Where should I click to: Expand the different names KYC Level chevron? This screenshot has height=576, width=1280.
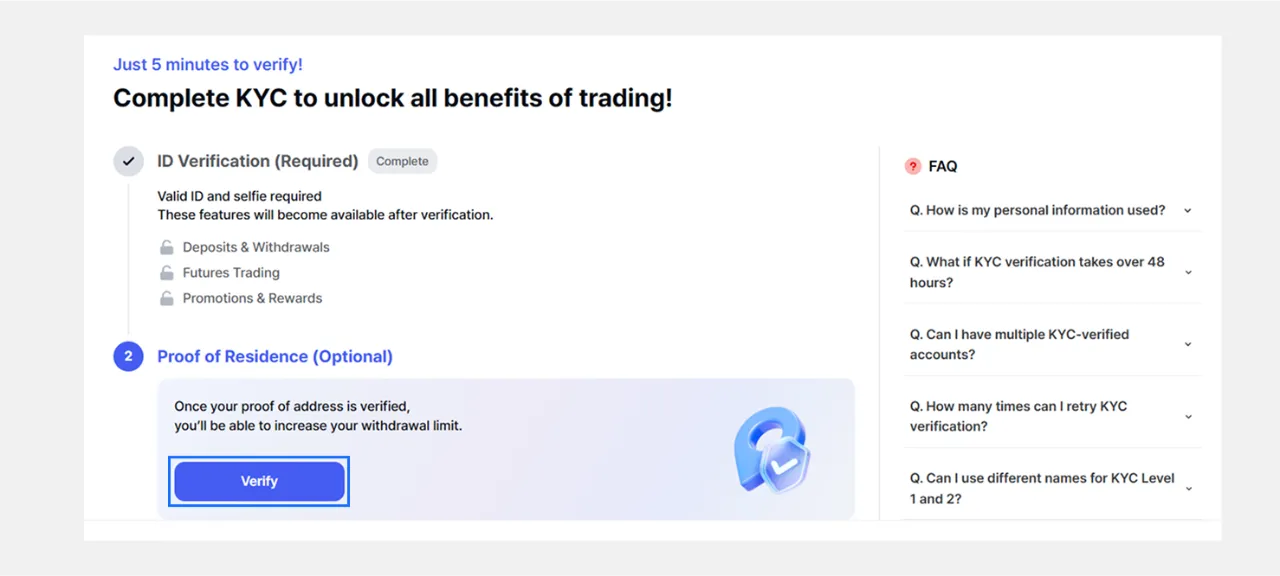pyautogui.click(x=1188, y=489)
